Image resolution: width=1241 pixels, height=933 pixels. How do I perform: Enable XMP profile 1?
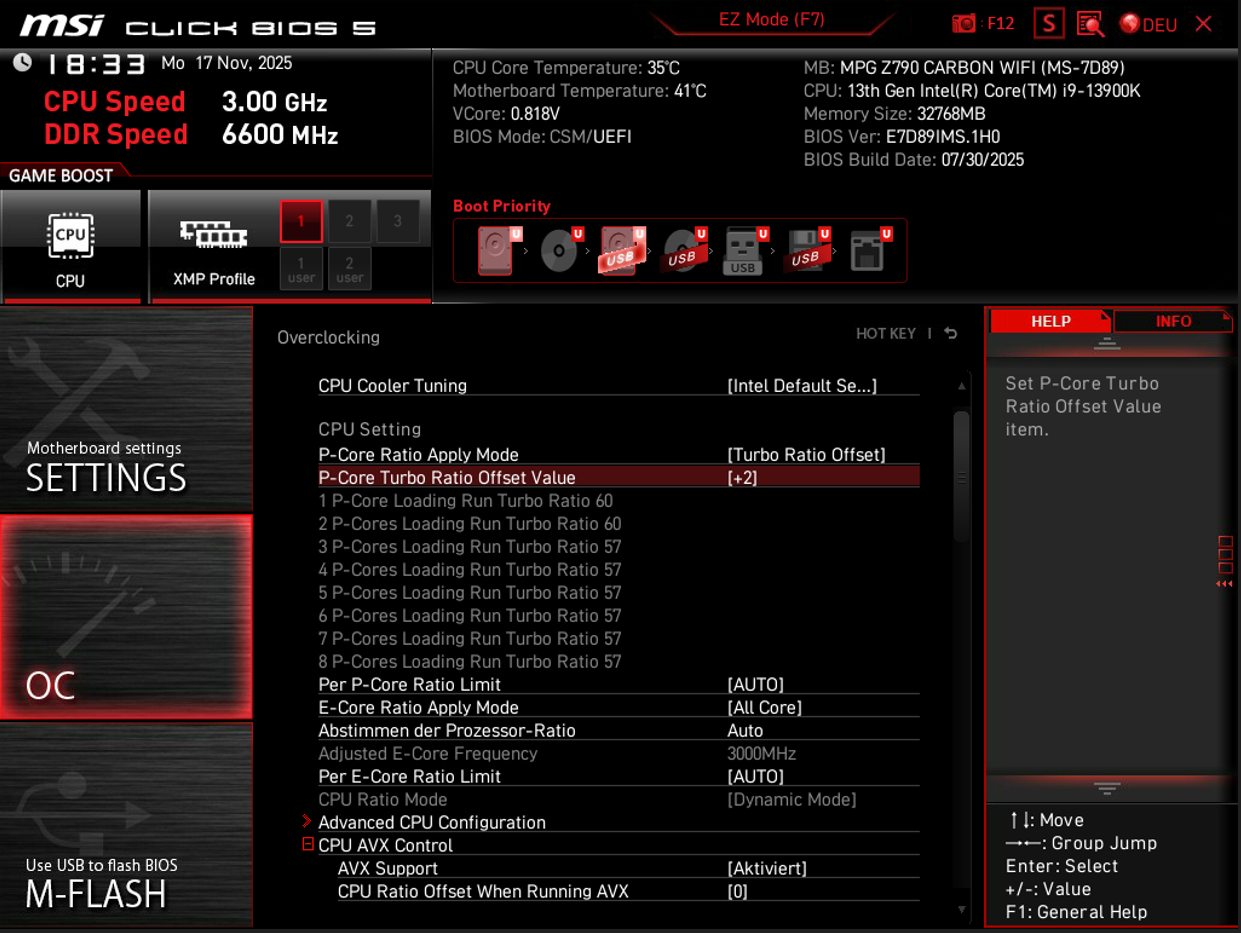pyautogui.click(x=301, y=221)
